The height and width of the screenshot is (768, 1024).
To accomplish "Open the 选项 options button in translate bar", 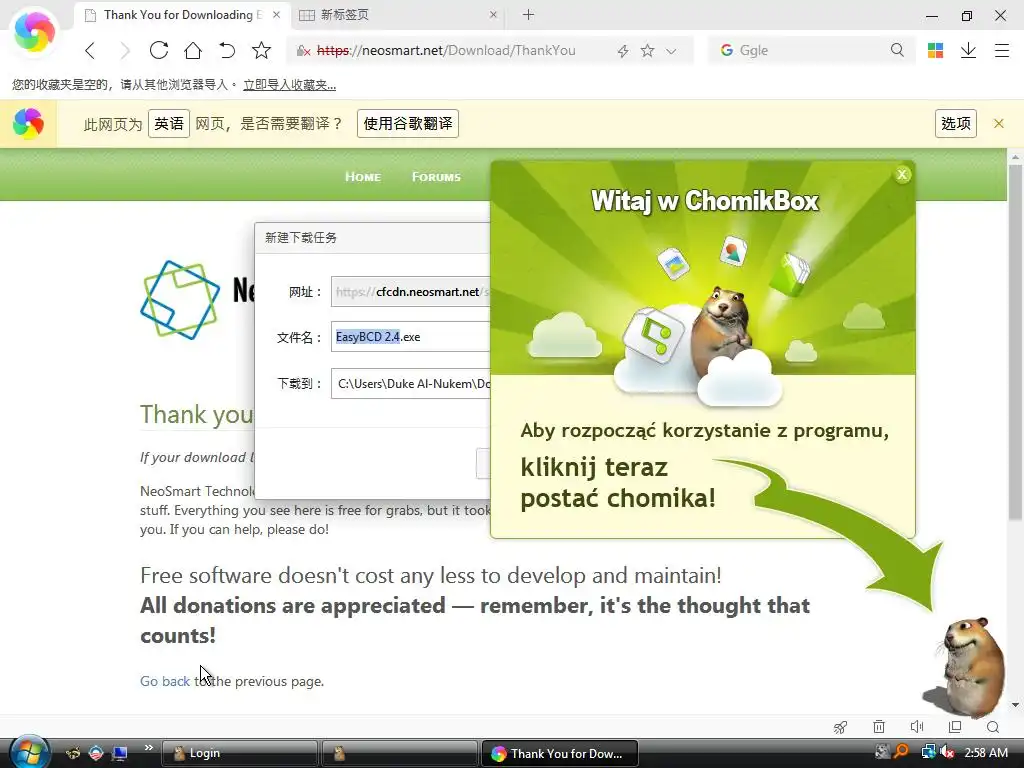I will [x=955, y=123].
